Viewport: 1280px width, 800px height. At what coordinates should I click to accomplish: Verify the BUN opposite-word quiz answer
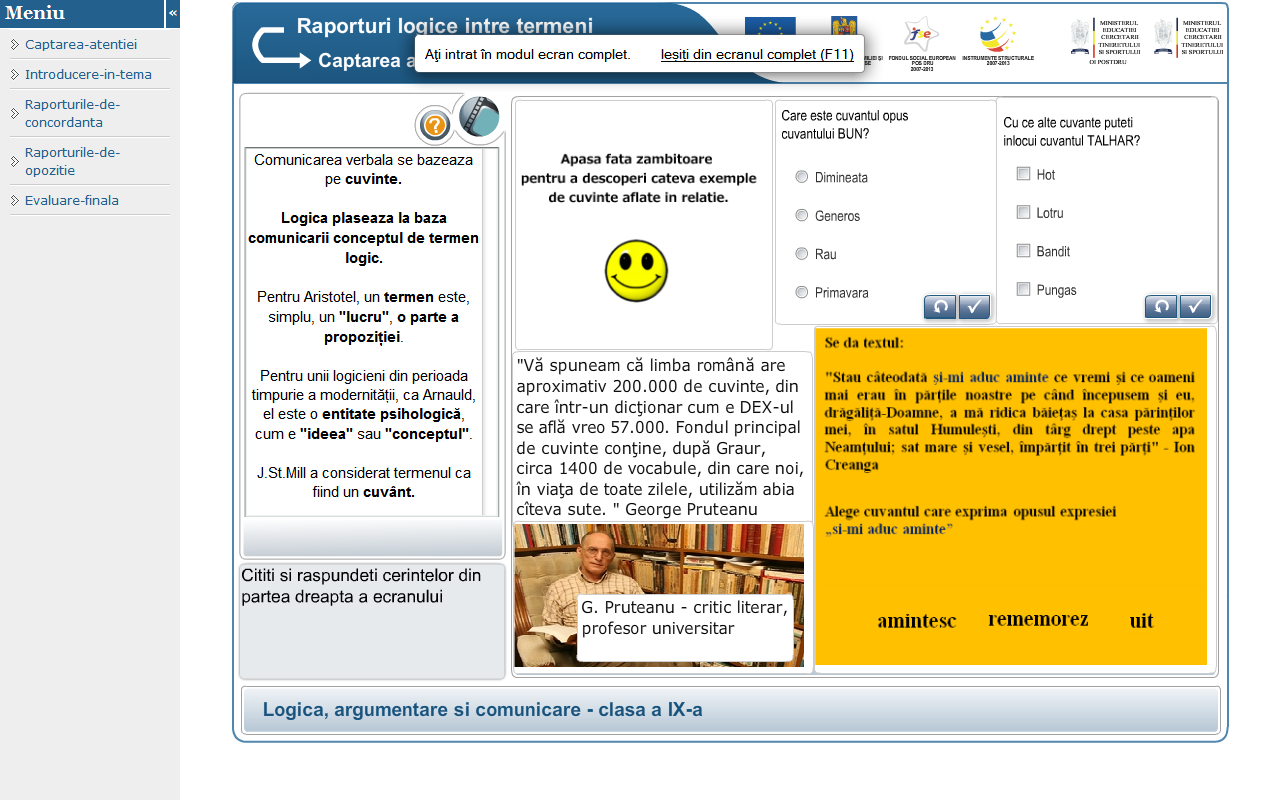tap(974, 307)
